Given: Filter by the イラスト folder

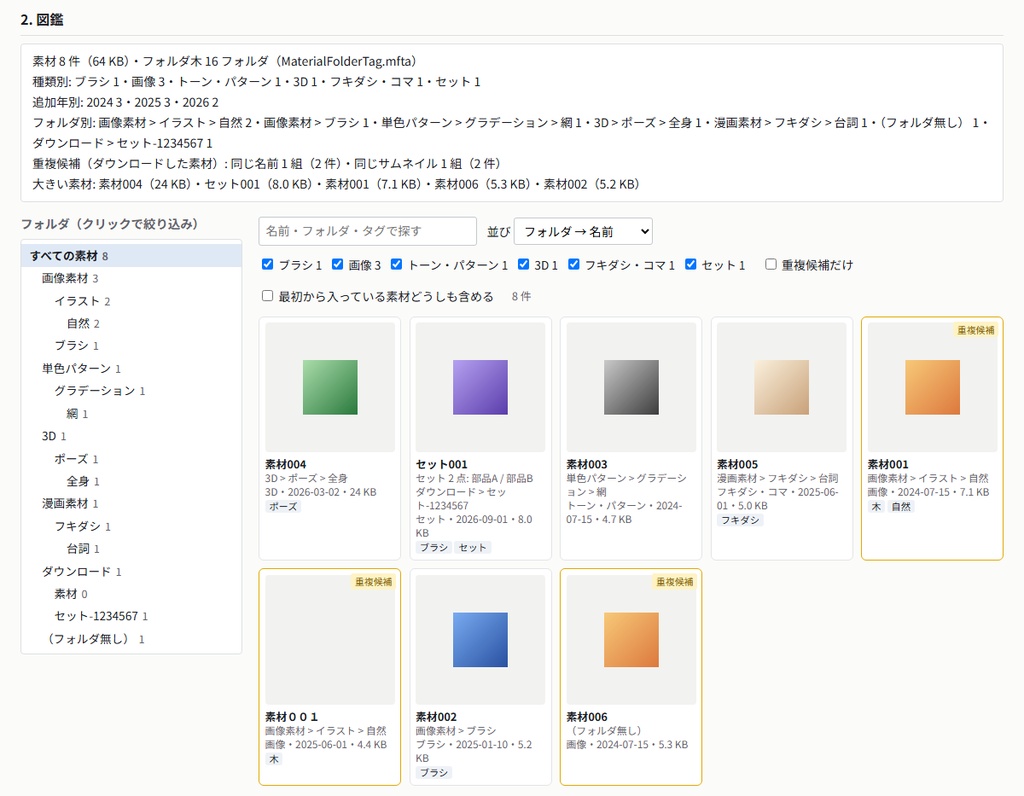Looking at the screenshot, I should (131, 300).
